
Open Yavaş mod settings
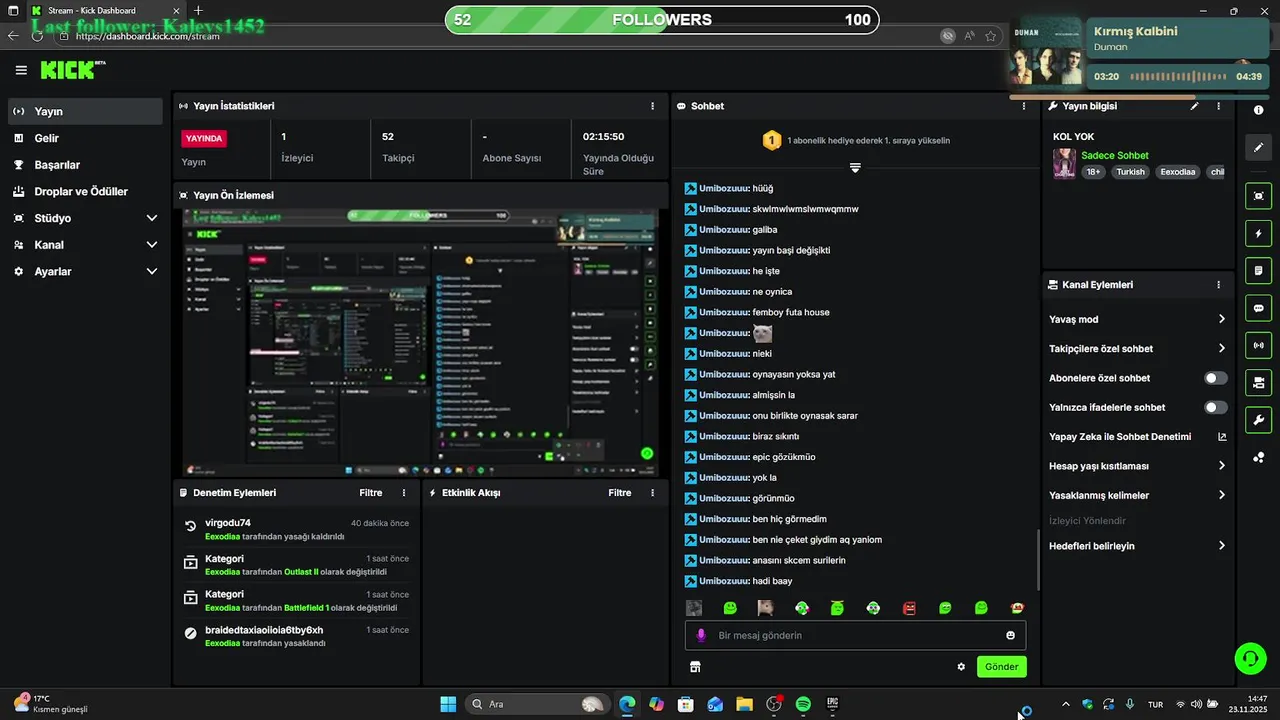(1138, 320)
